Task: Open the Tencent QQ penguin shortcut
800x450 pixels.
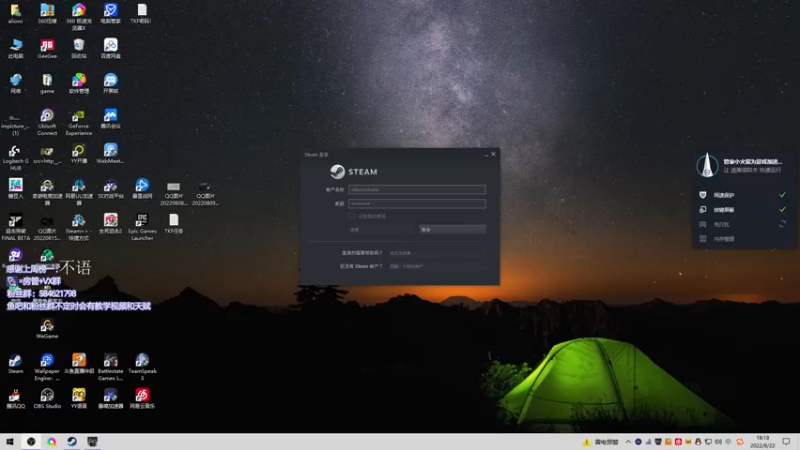Action: (15, 398)
